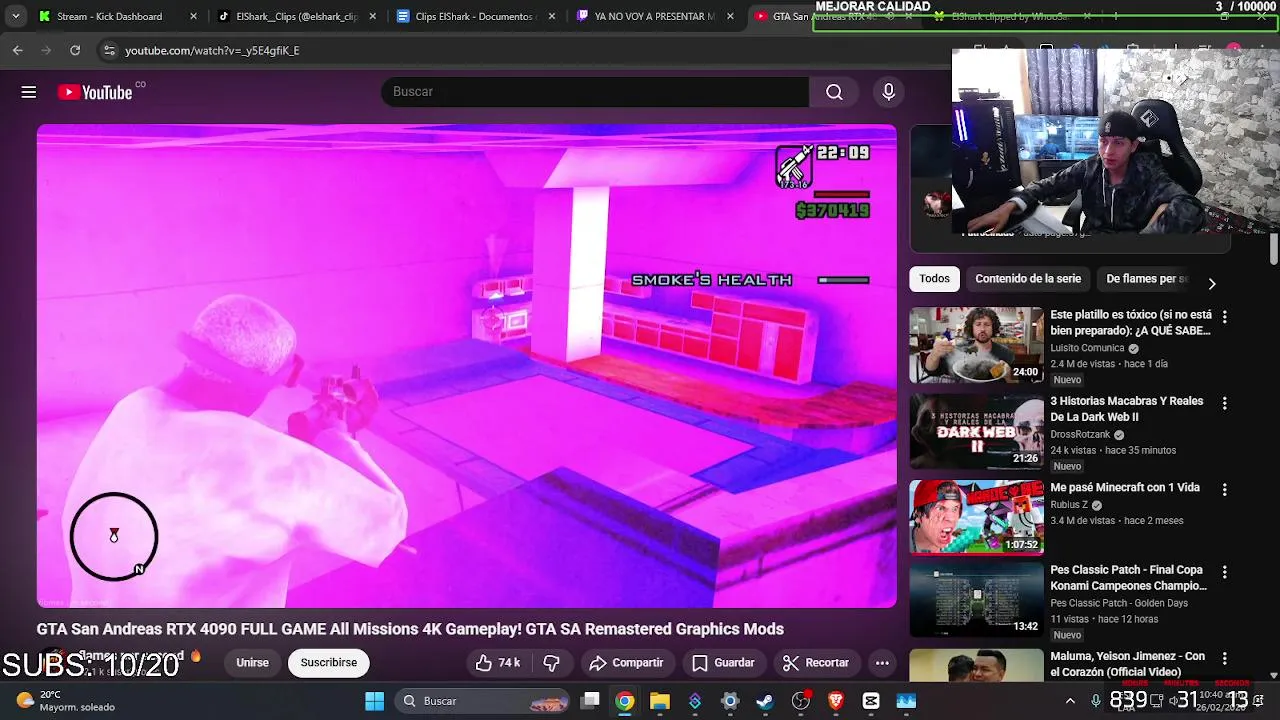This screenshot has width=1280, height=720.
Task: Close the ElShark__Clips TikTok tab
Action: [373, 16]
